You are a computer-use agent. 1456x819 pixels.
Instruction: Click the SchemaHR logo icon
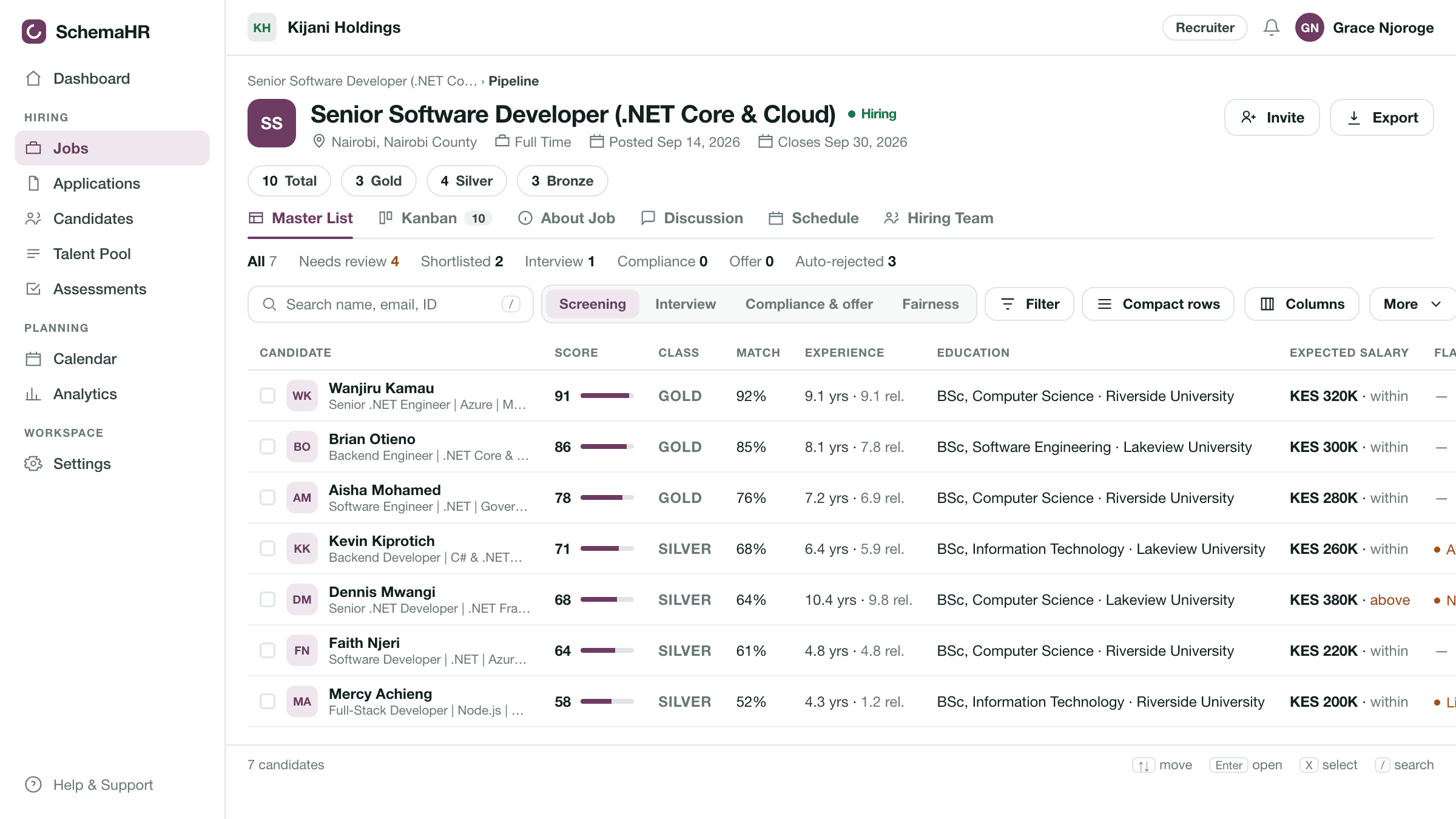pyautogui.click(x=34, y=31)
